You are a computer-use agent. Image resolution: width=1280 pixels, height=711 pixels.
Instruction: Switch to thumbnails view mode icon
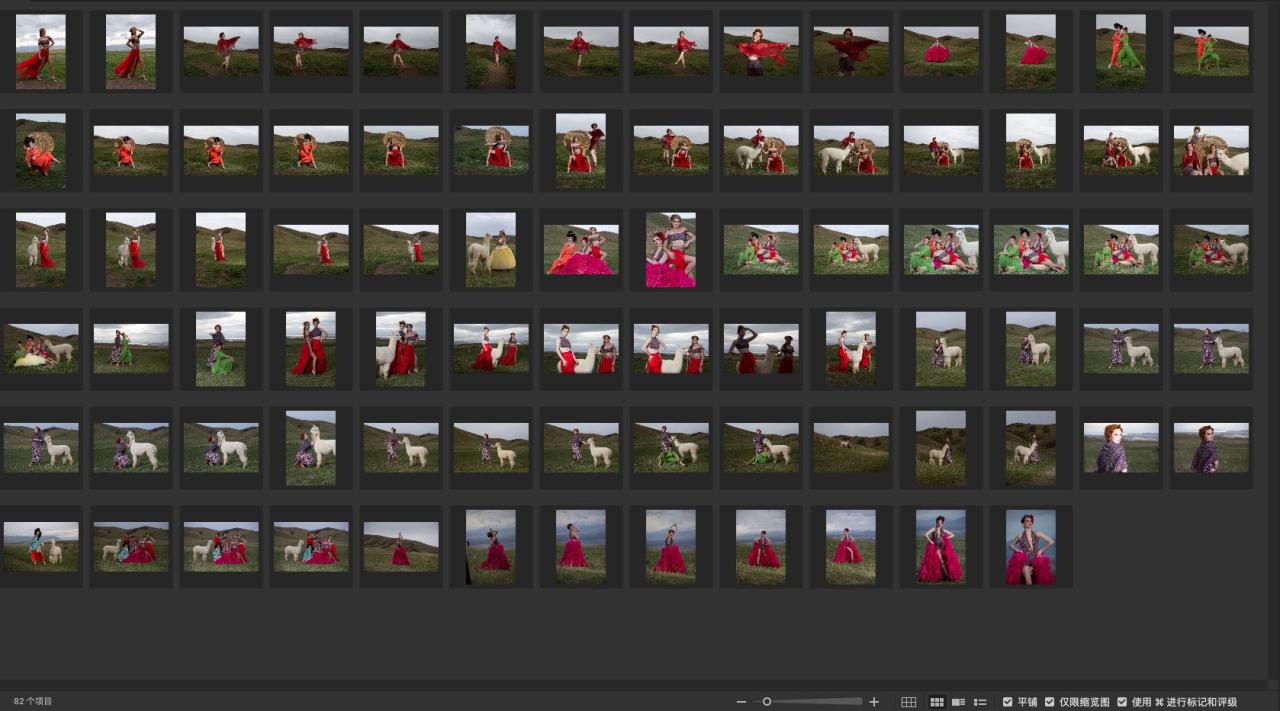coord(937,702)
